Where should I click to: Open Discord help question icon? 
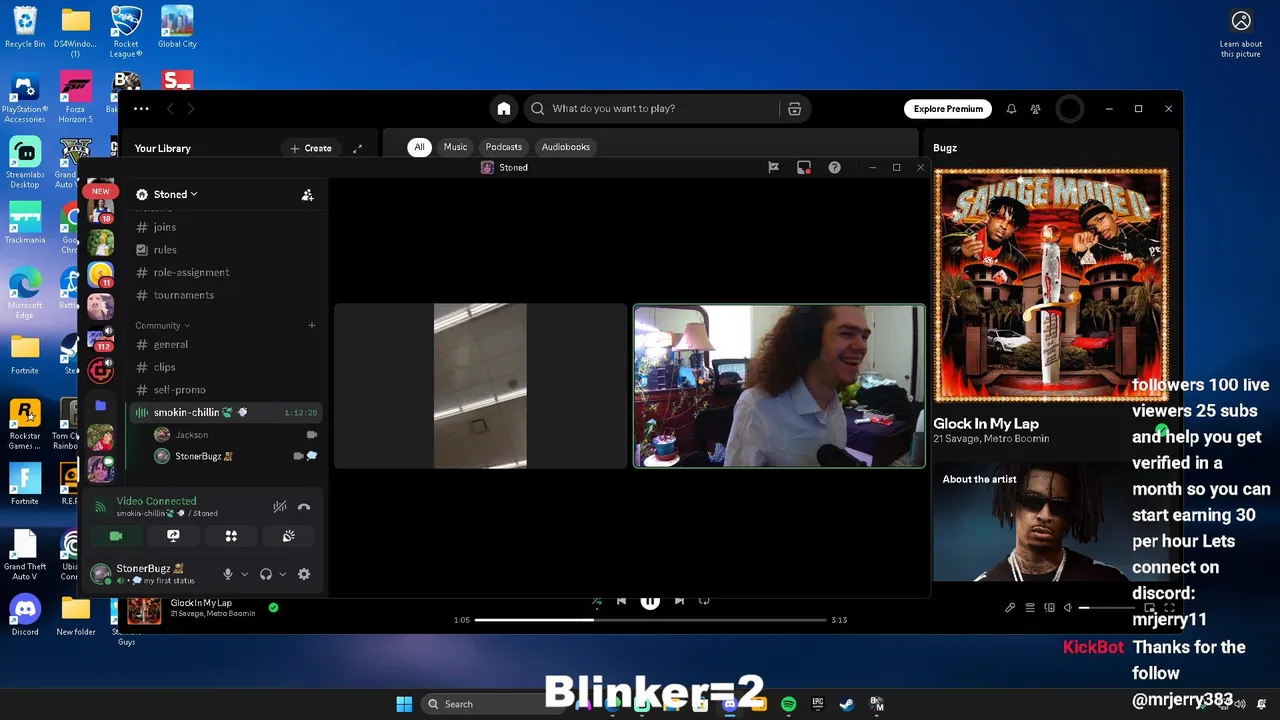(x=834, y=167)
